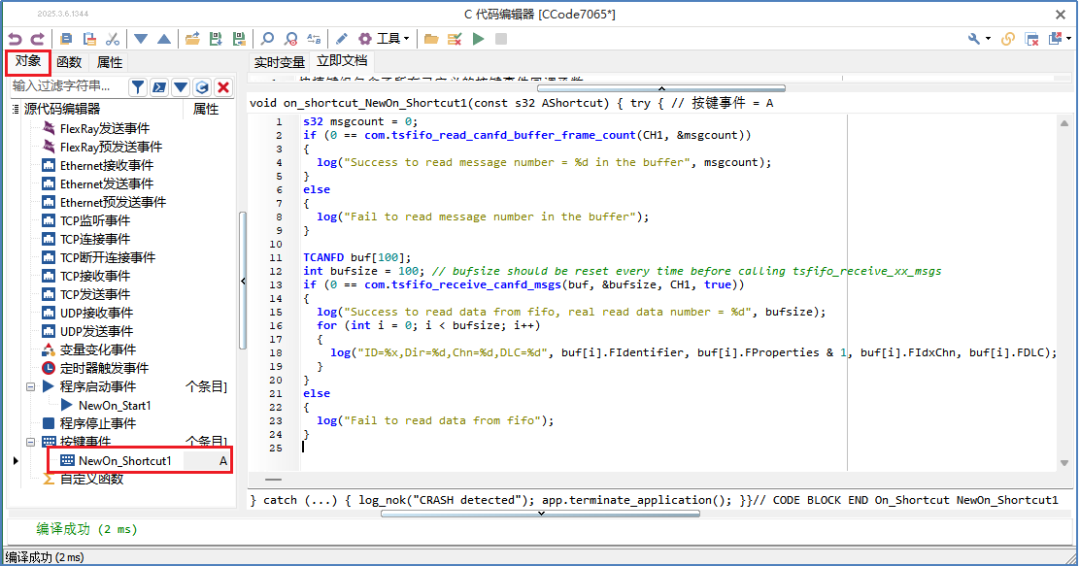Click the yellow folder toolbar icon
Image resolution: width=1080 pixels, height=566 pixels.
point(431,39)
